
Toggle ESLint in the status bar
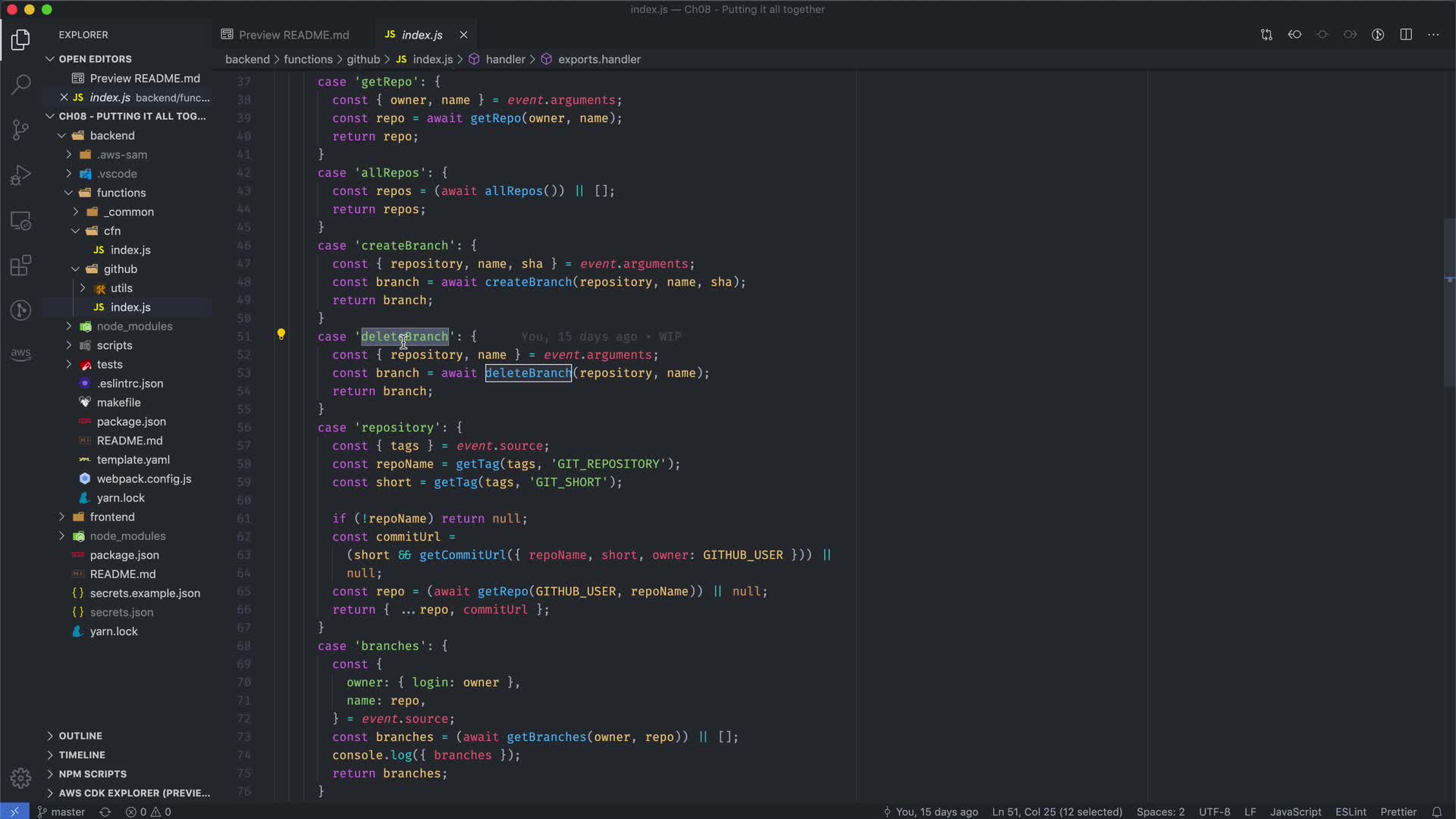(1351, 811)
